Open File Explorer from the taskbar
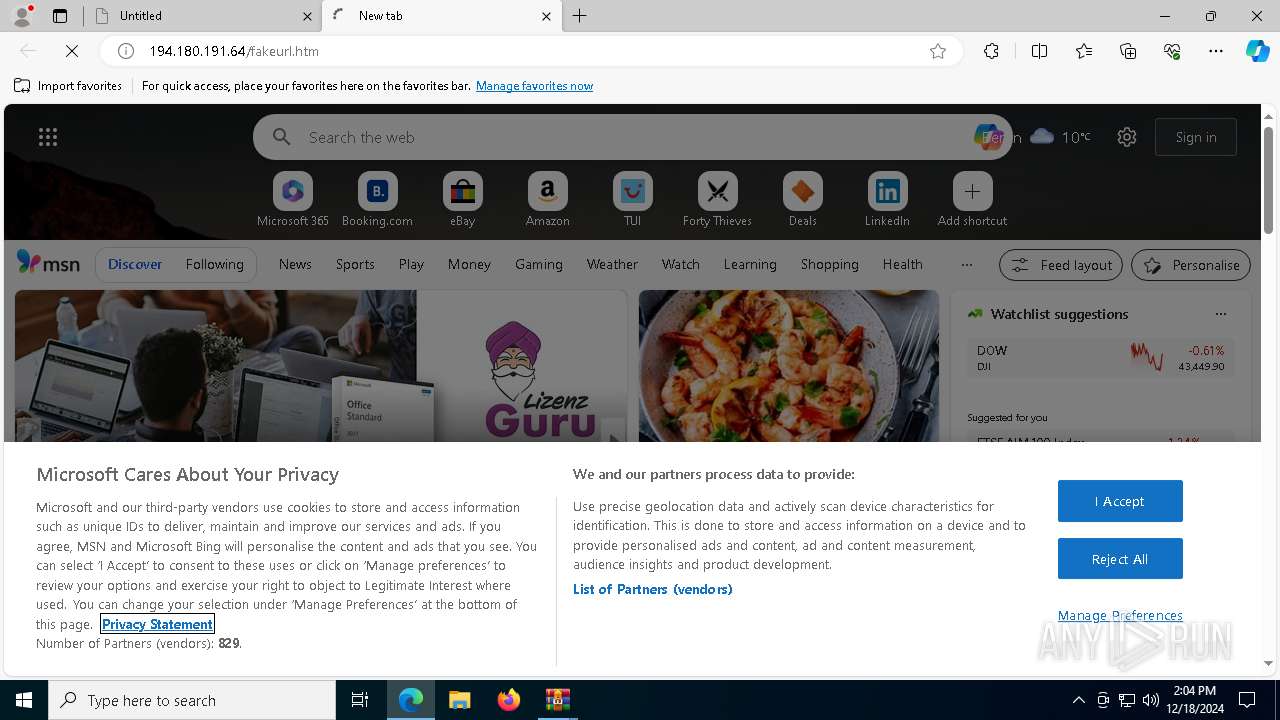1280x720 pixels. (460, 700)
